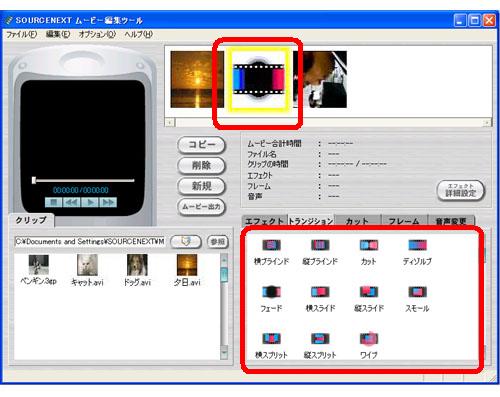The image size is (500, 397).
Task: Select the 横ブラインド transition icon
Action: (271, 245)
